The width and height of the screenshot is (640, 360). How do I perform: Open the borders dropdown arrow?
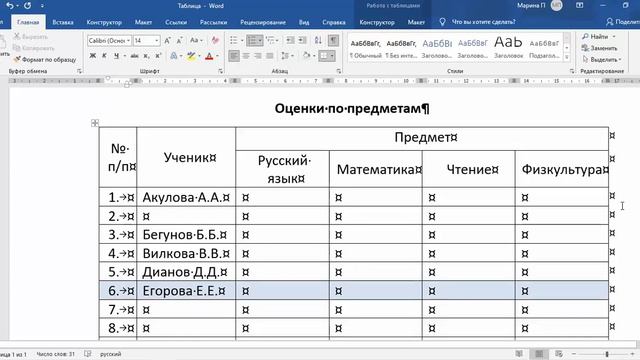click(332, 56)
